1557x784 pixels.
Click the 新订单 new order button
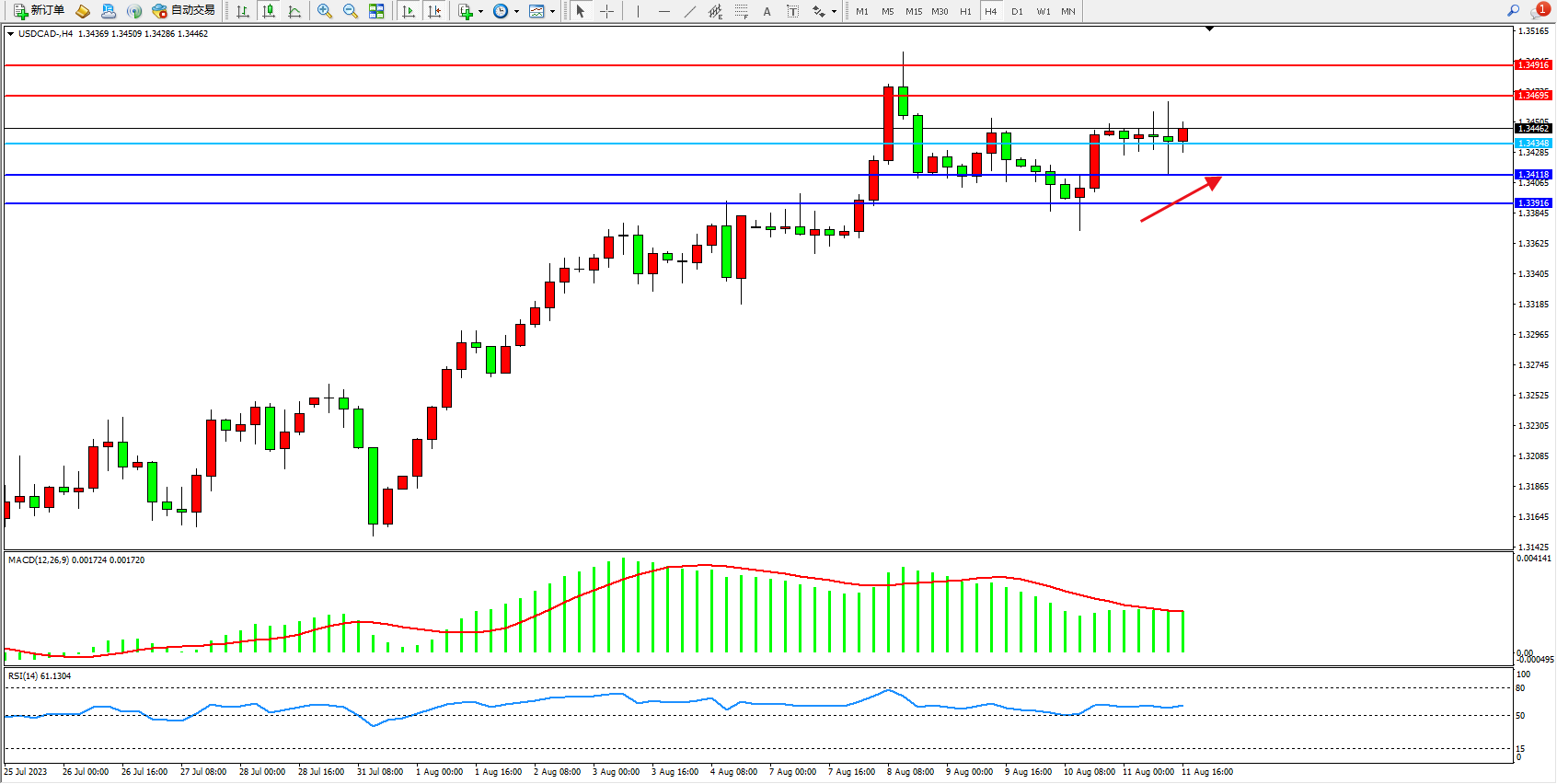tap(39, 11)
